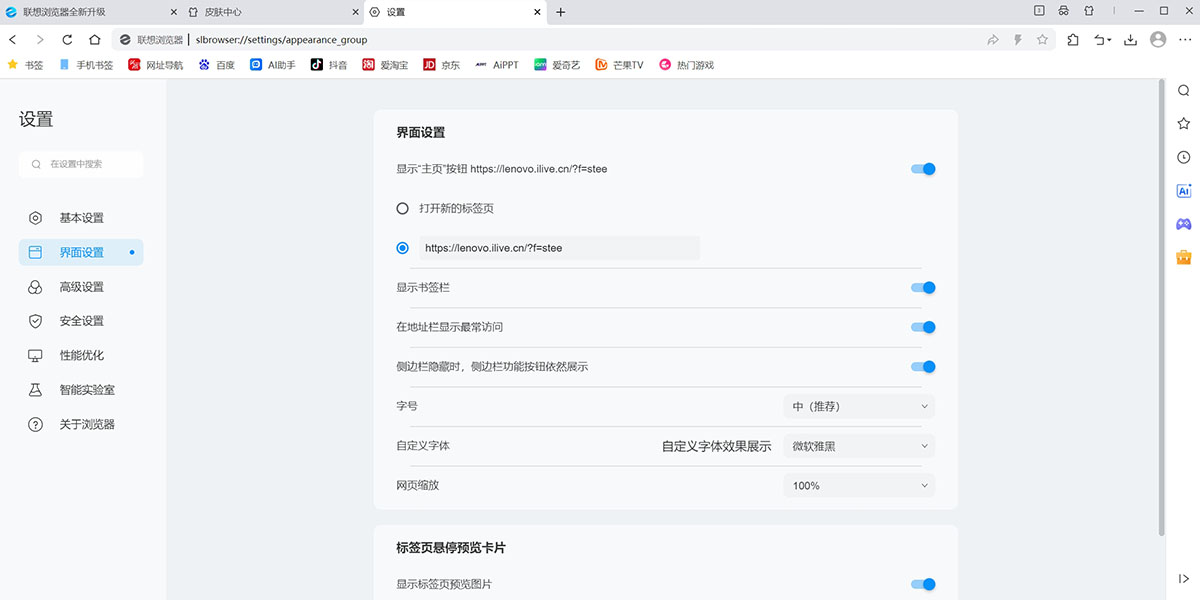Open the extensions puzzle icon
Screen dimensions: 1200x600
pyautogui.click(x=1073, y=40)
